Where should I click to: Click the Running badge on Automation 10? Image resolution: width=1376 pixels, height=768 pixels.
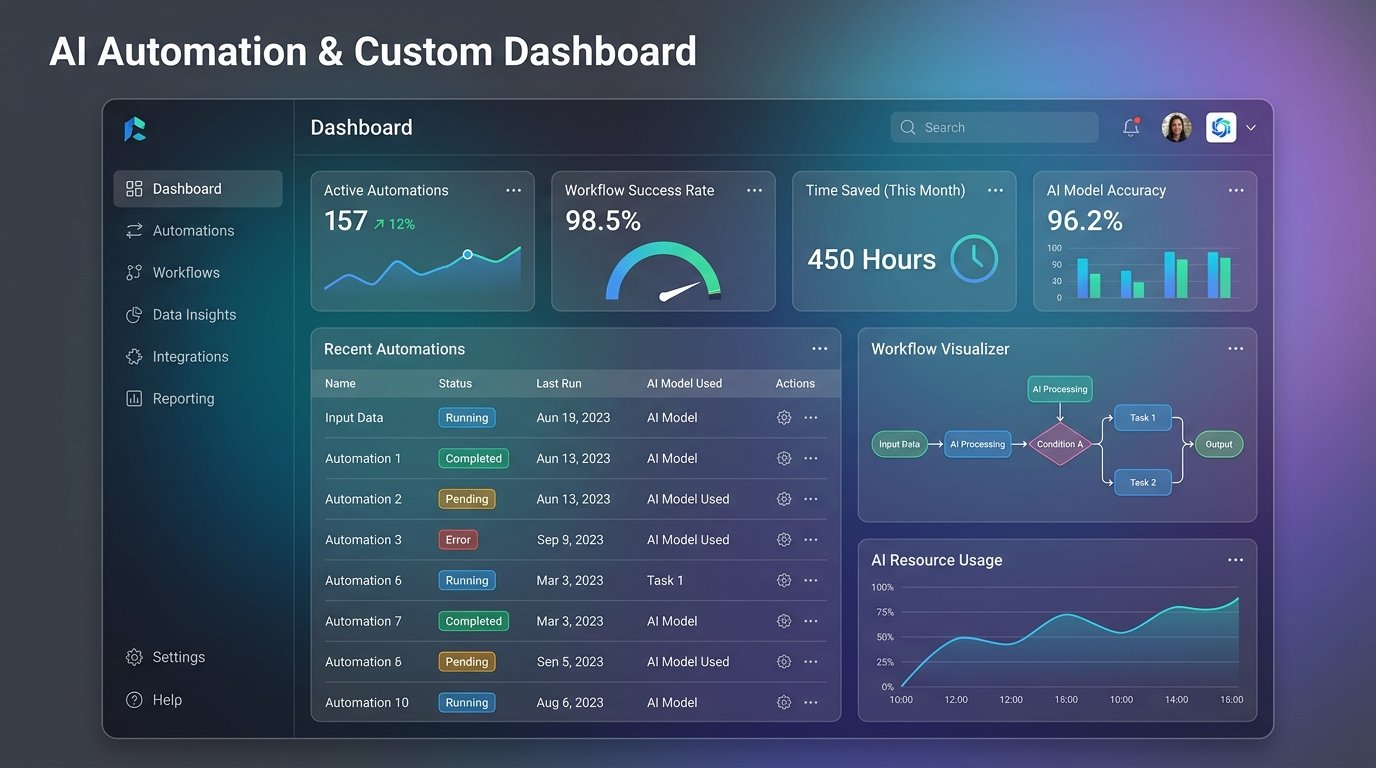(x=467, y=703)
